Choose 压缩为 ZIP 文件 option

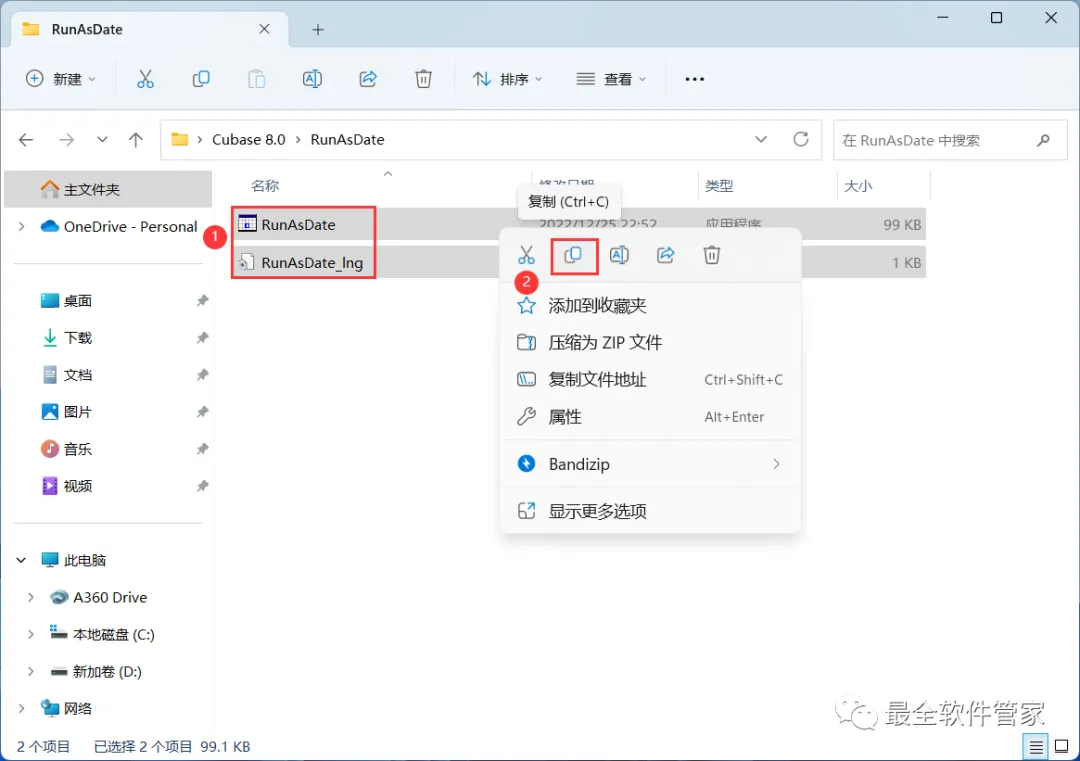click(x=650, y=342)
